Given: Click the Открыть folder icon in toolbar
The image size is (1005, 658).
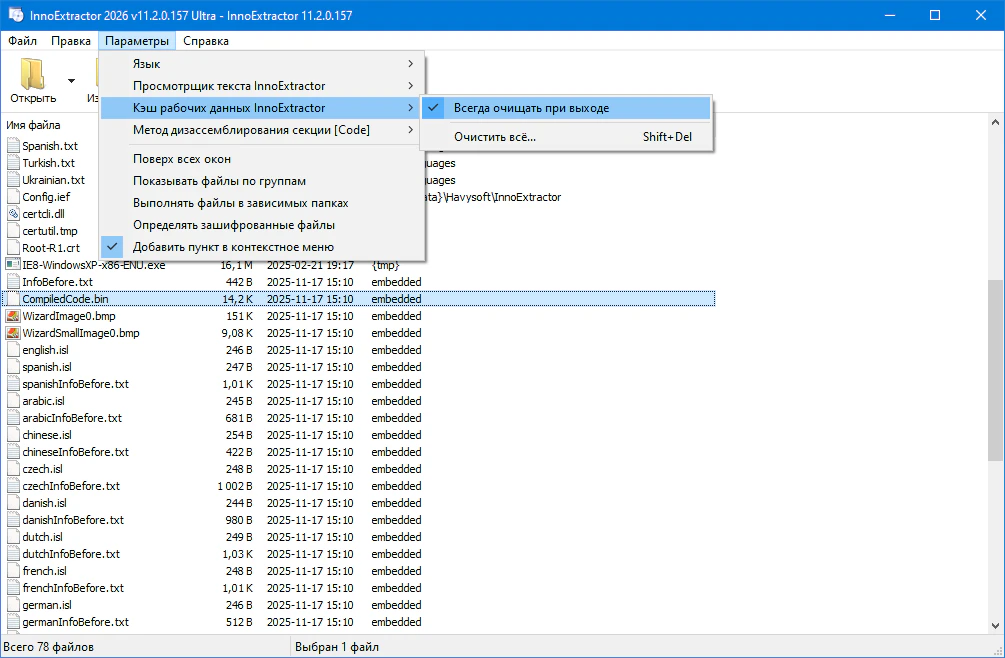Looking at the screenshot, I should 32,75.
